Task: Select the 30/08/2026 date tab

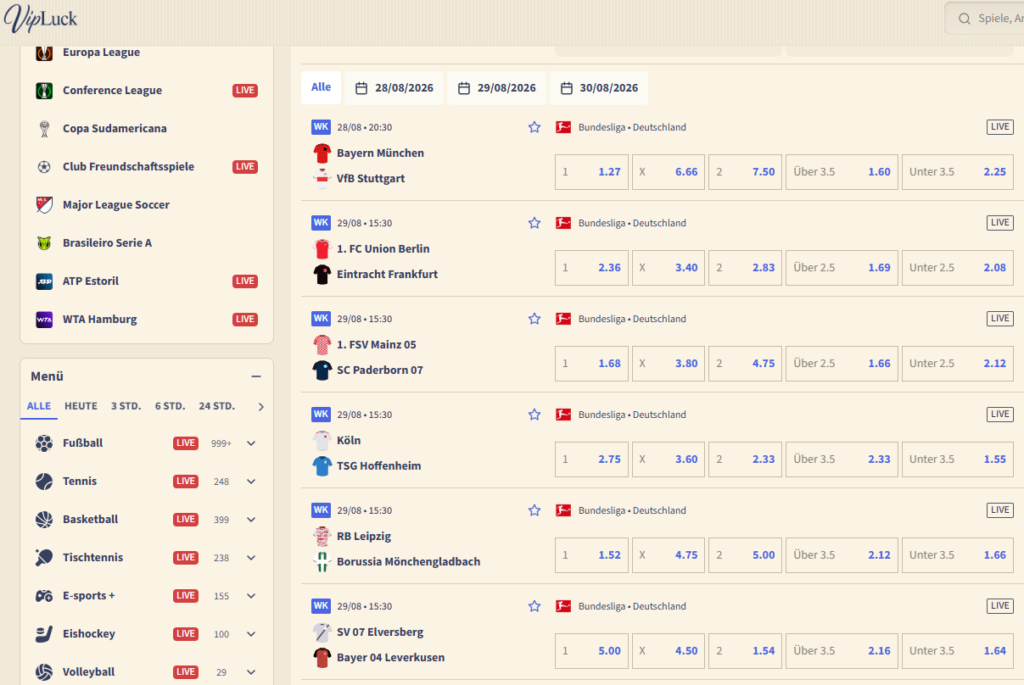Action: 600,88
